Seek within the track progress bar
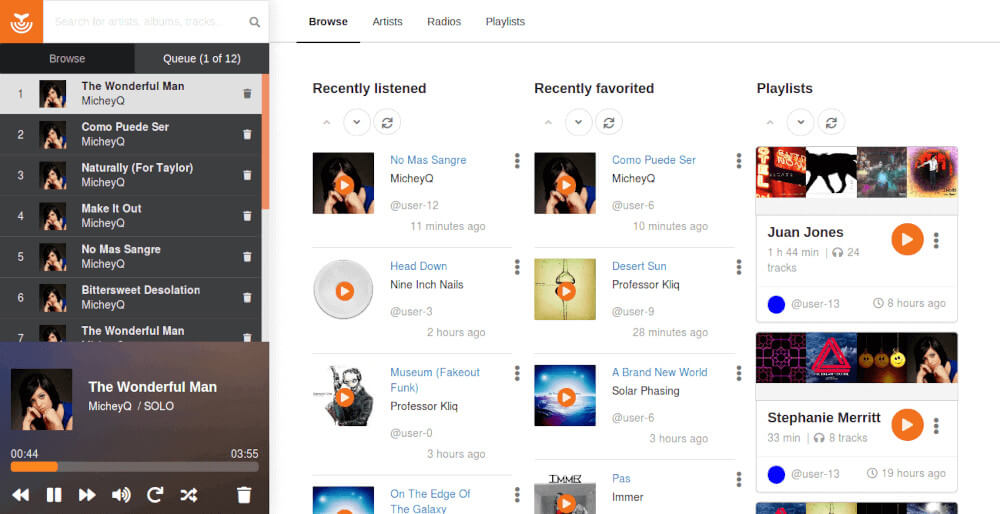Screen dimensions: 1000x514 click(134, 467)
